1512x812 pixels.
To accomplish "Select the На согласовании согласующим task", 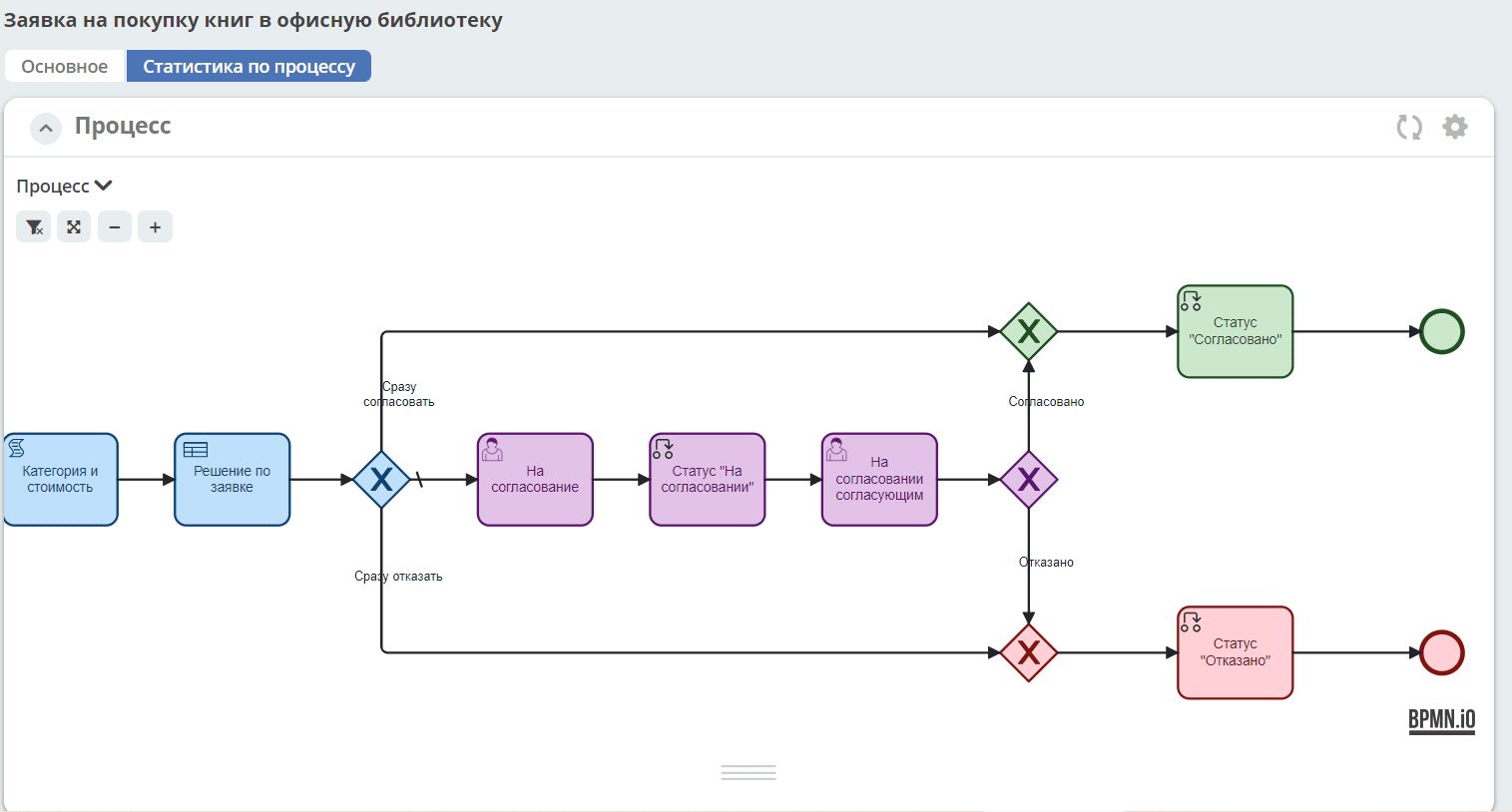I will pyautogui.click(x=879, y=480).
